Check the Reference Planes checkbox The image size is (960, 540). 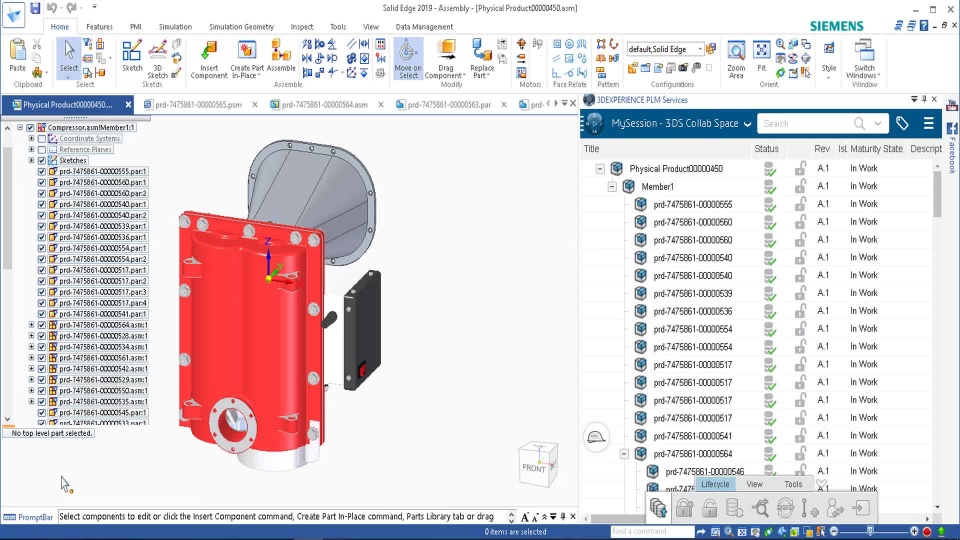coord(42,149)
